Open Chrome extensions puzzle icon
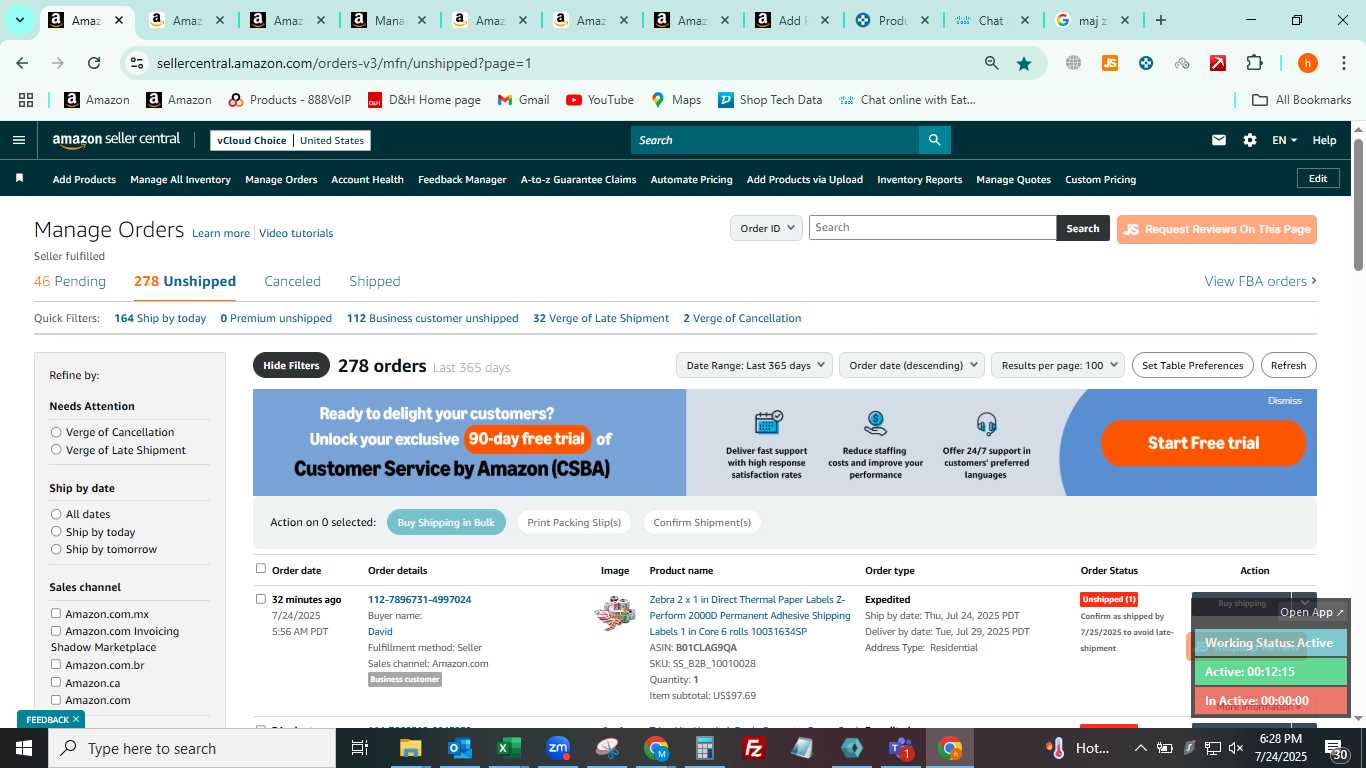 (1254, 63)
